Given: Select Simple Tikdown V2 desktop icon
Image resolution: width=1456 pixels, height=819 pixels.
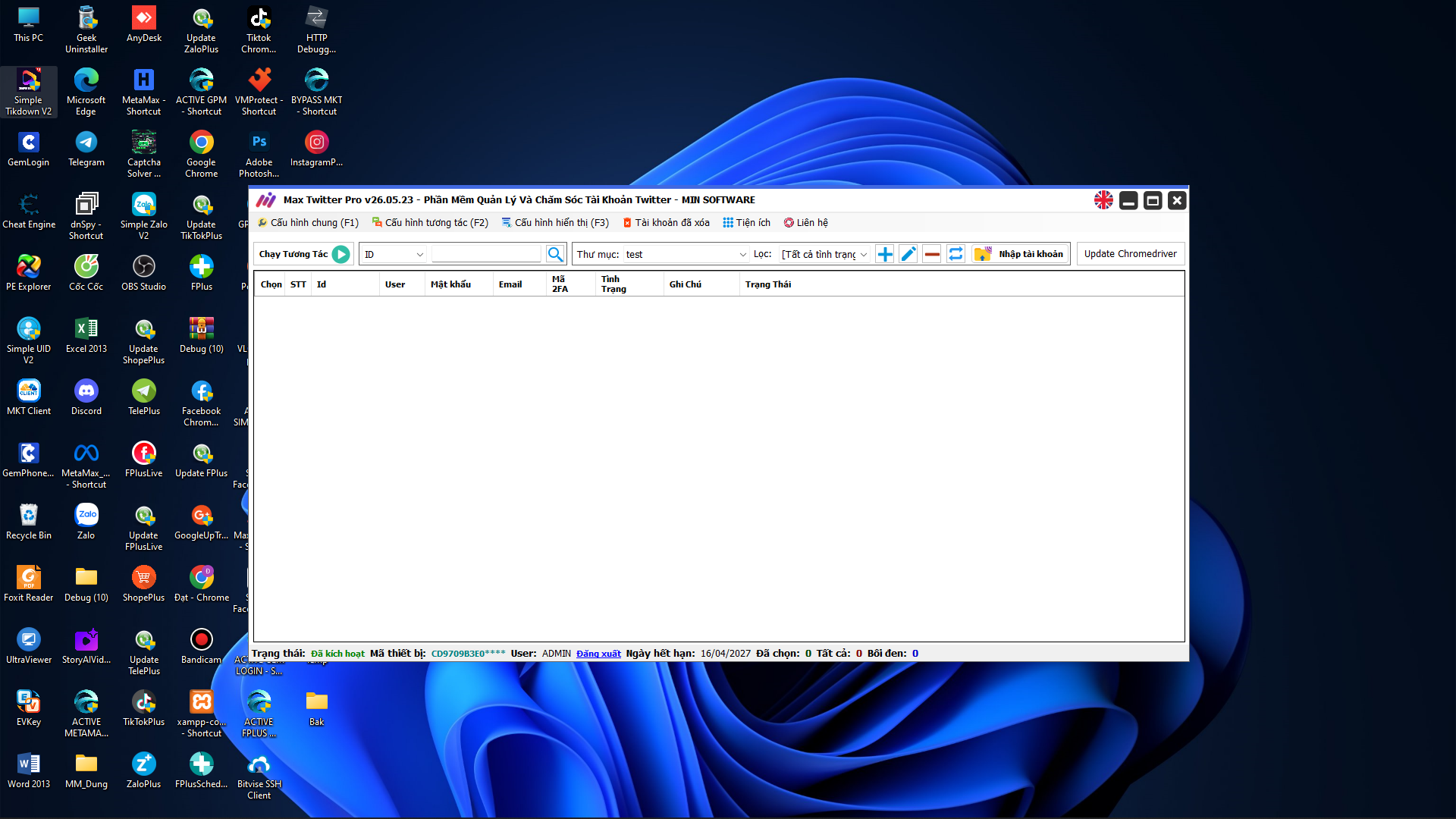Looking at the screenshot, I should pyautogui.click(x=29, y=92).
